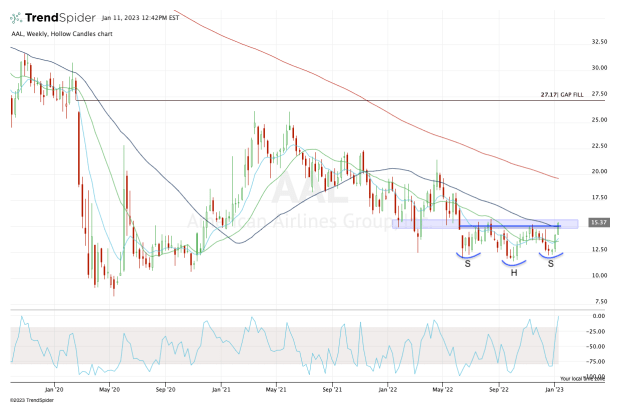Click the TrendSpider logo icon
The width and height of the screenshot is (620, 405).
tap(19, 18)
